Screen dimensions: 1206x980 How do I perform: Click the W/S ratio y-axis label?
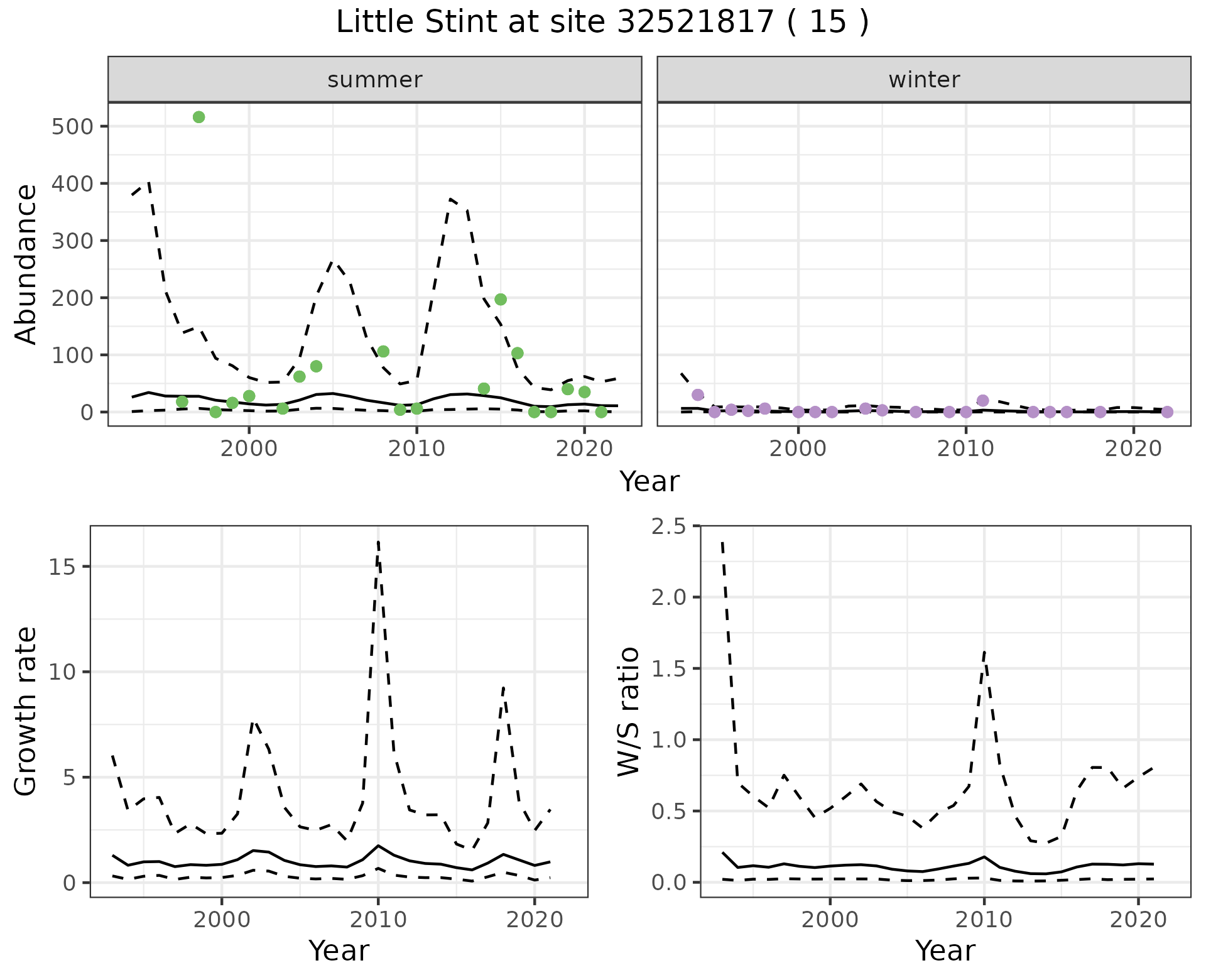coord(628,711)
